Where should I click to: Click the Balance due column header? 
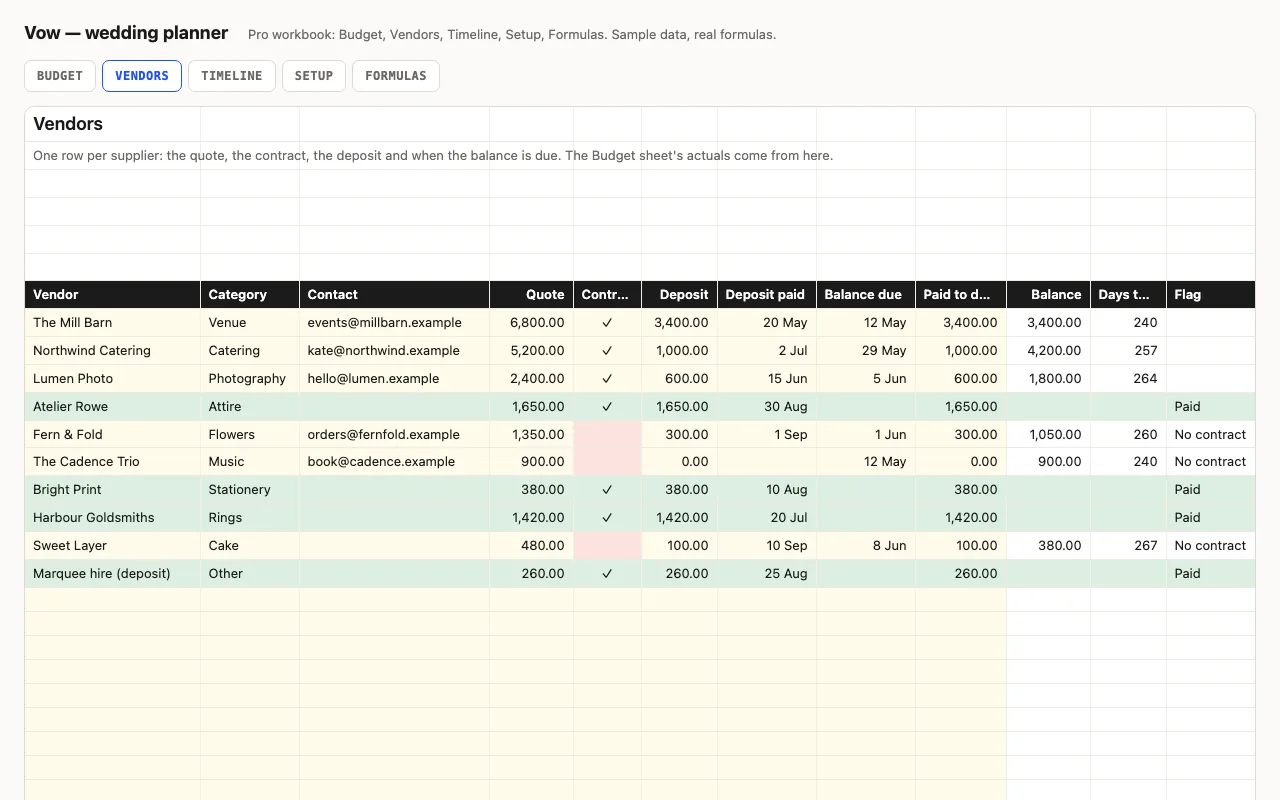(x=866, y=295)
